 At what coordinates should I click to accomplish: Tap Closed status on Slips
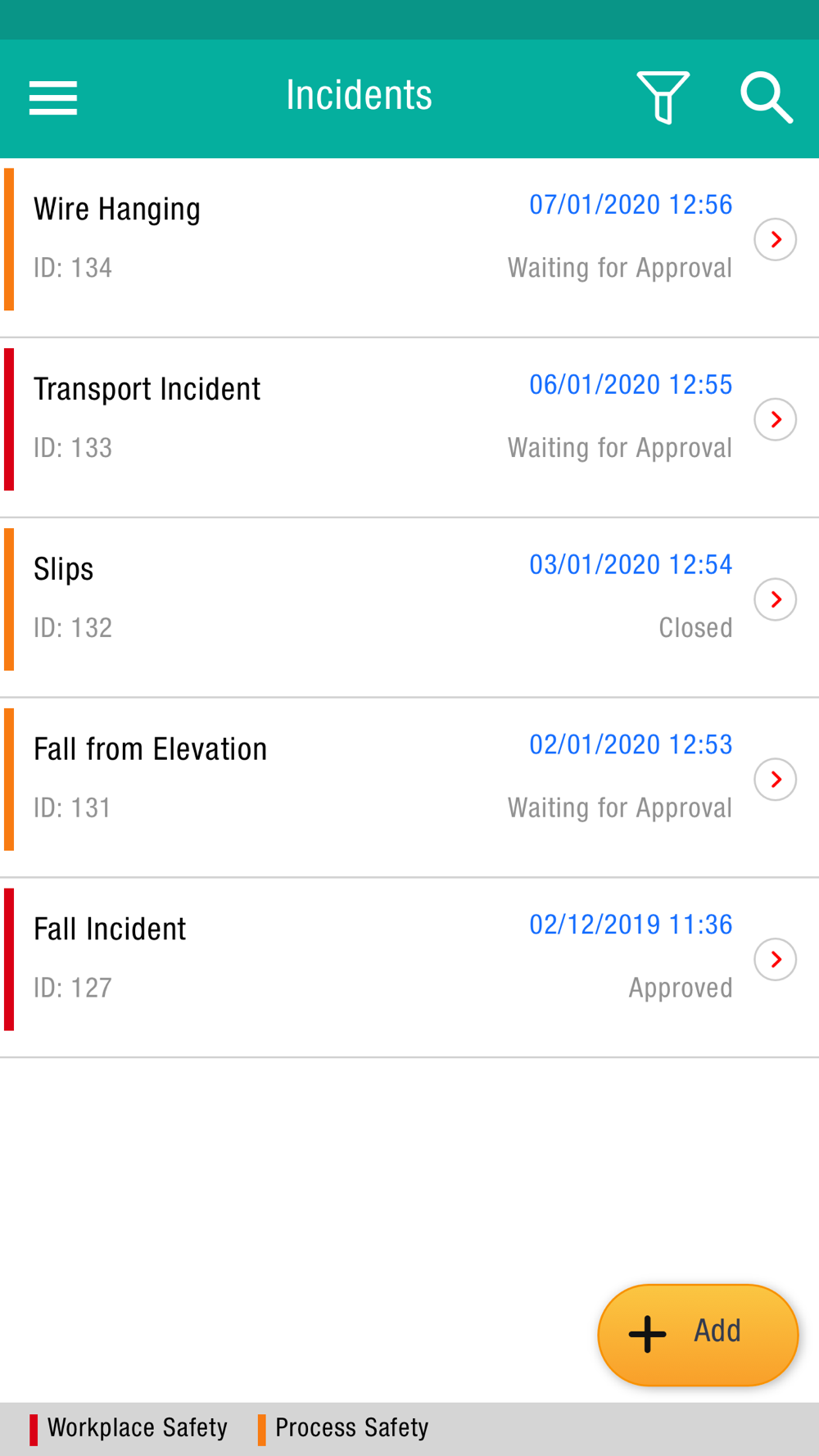[695, 628]
